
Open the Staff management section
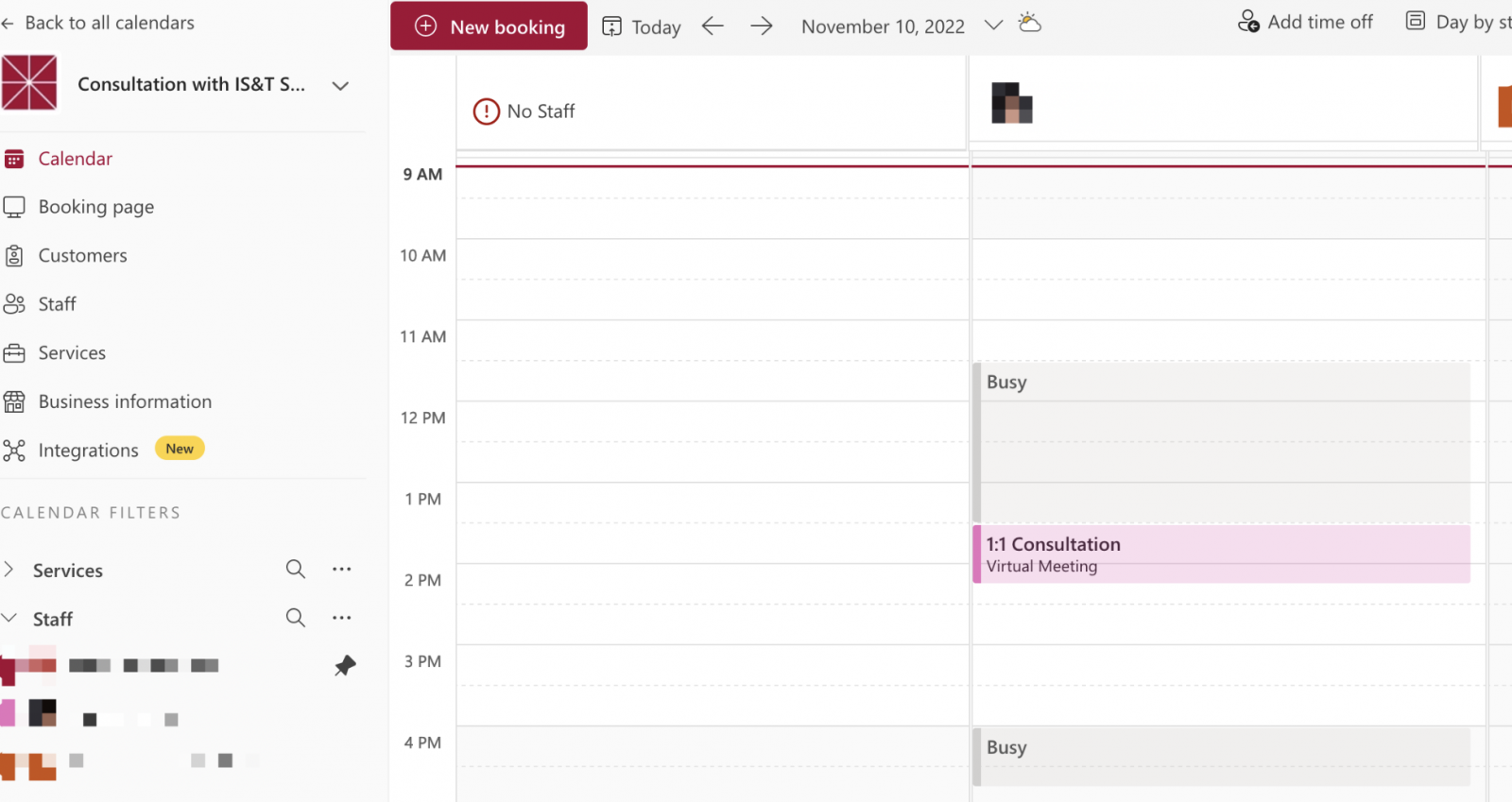57,303
